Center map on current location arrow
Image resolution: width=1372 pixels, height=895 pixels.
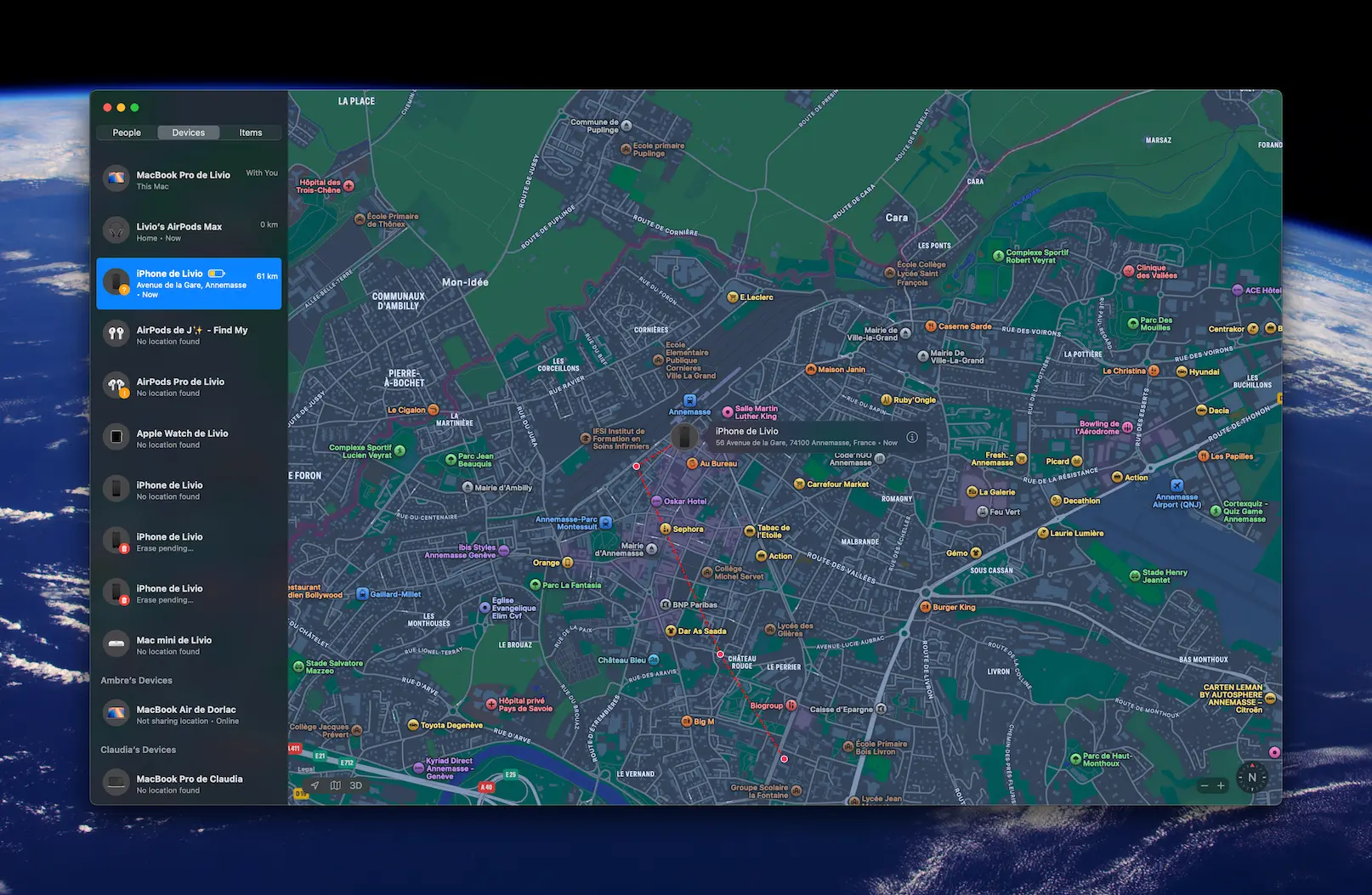pyautogui.click(x=315, y=785)
